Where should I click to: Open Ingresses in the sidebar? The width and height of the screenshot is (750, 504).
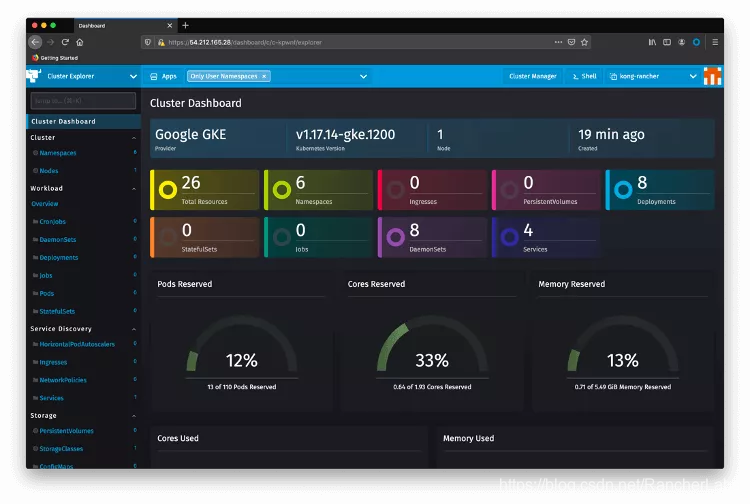(53, 362)
